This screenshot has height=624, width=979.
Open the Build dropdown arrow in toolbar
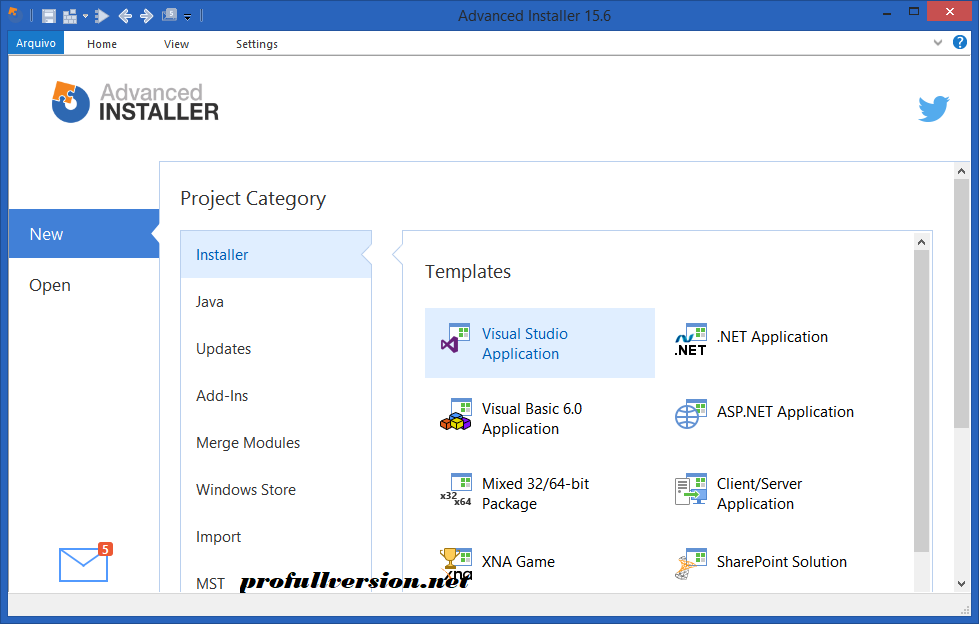point(85,15)
